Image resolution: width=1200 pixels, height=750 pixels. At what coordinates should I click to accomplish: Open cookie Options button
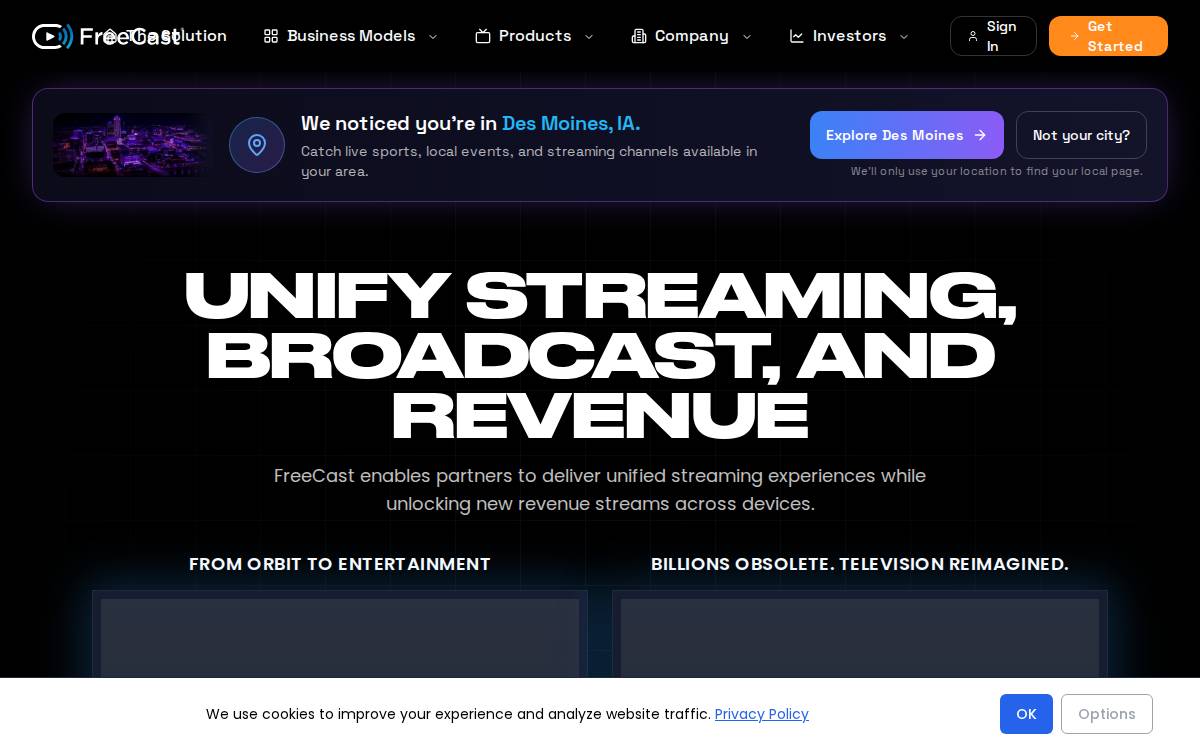pyautogui.click(x=1107, y=714)
